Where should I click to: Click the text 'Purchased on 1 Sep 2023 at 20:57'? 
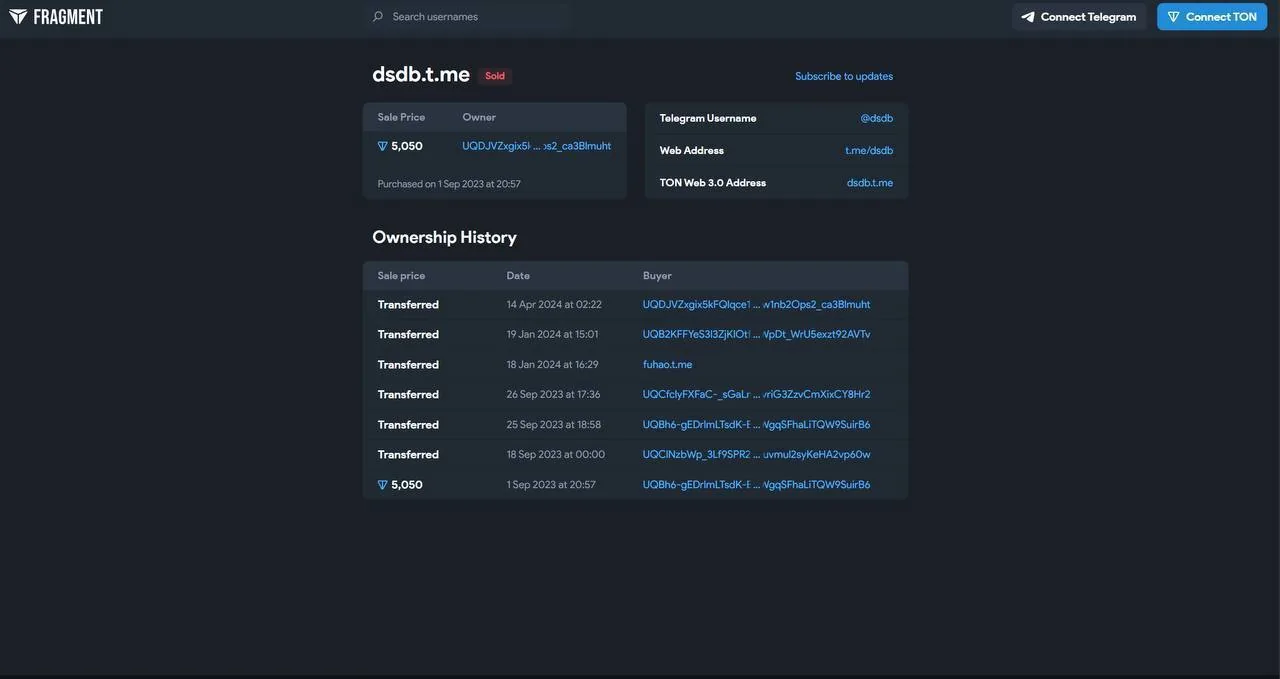[449, 184]
